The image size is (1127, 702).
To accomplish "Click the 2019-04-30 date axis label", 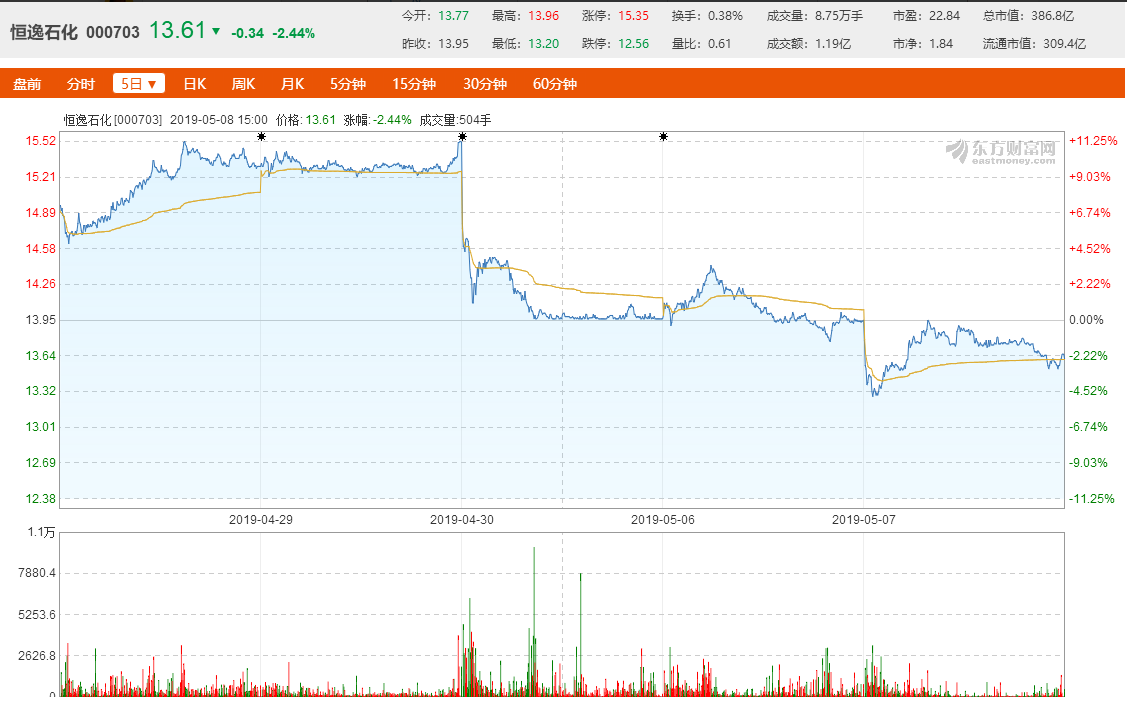I will (462, 519).
